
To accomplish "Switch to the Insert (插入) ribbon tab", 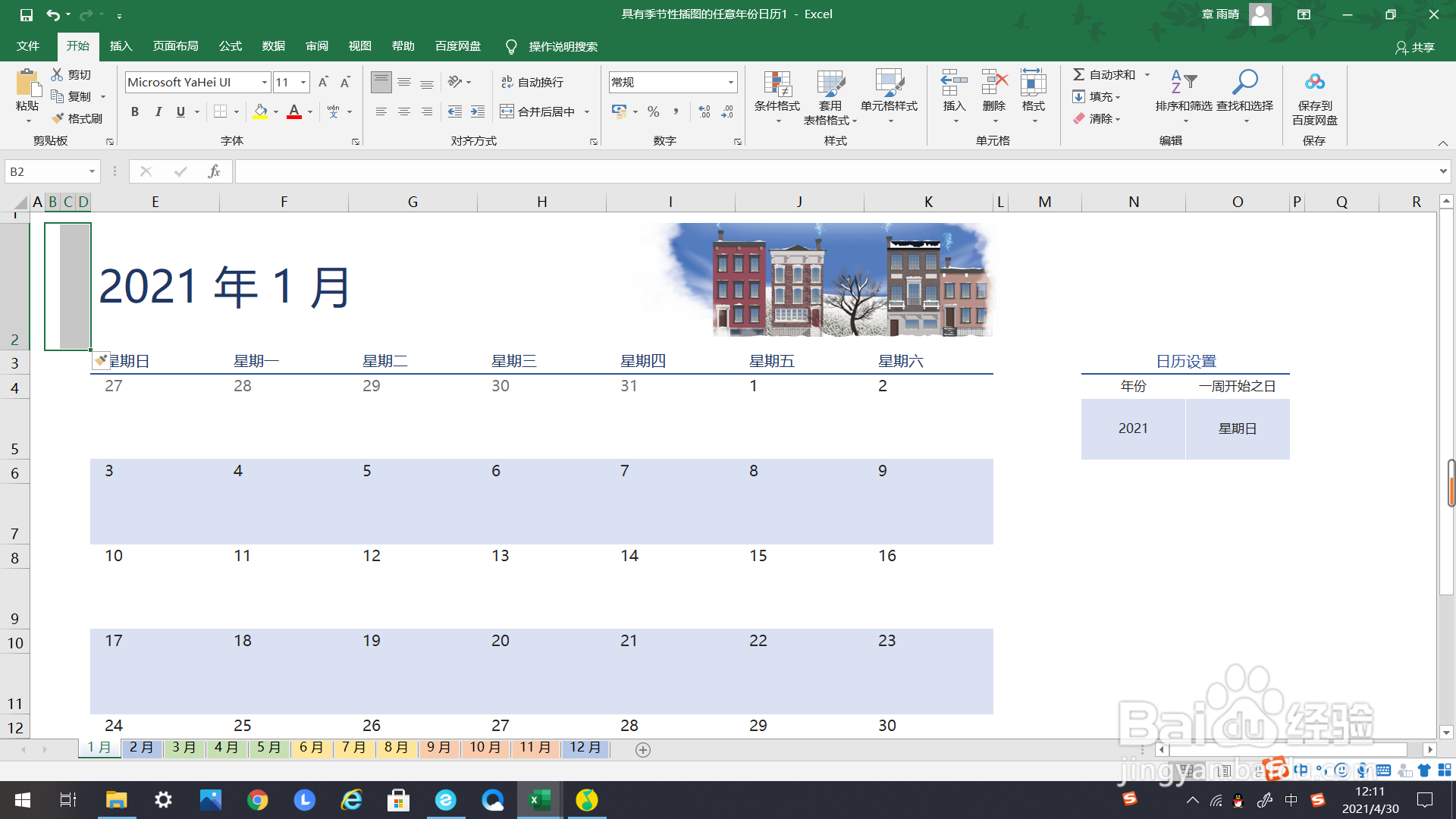I will coord(121,46).
